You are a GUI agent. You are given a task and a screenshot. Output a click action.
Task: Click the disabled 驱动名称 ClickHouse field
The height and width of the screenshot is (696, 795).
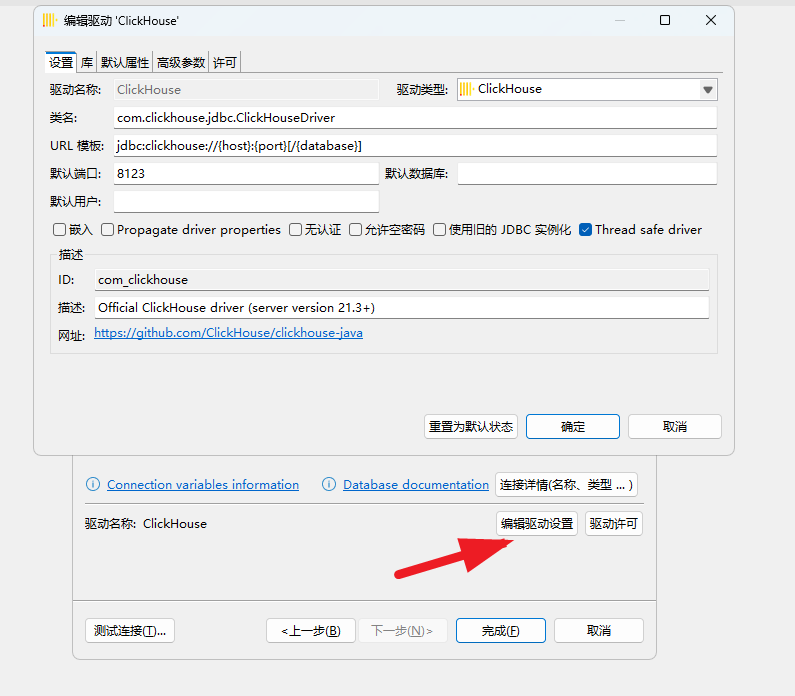[x=246, y=90]
